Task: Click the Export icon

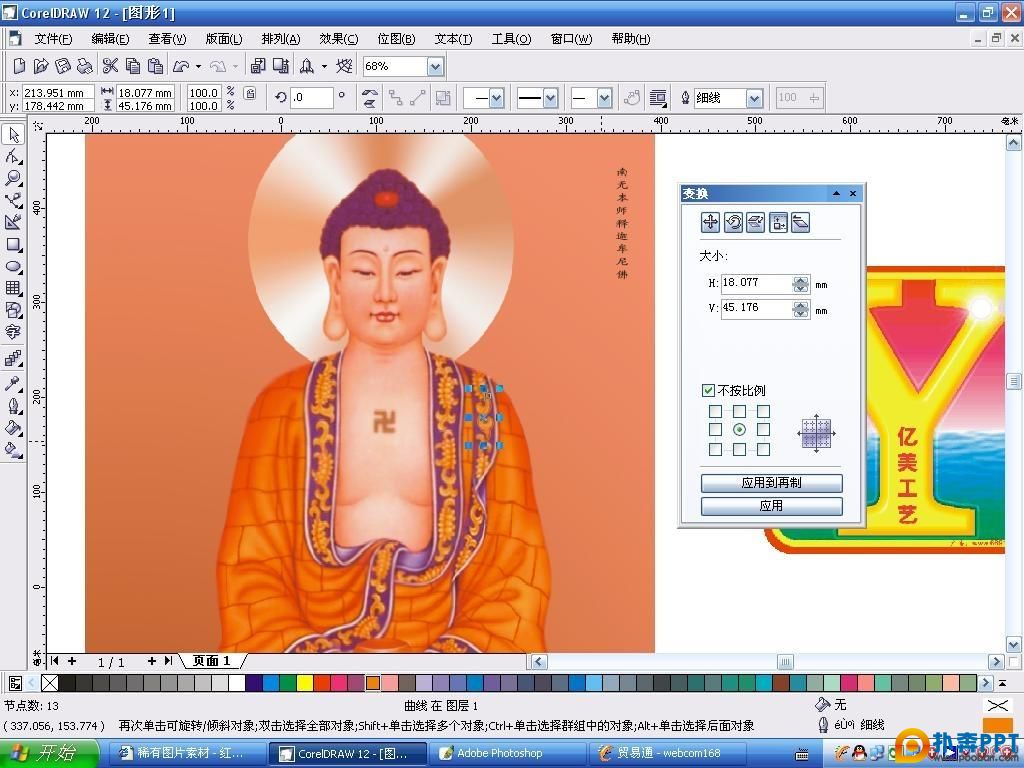Action: pos(281,66)
